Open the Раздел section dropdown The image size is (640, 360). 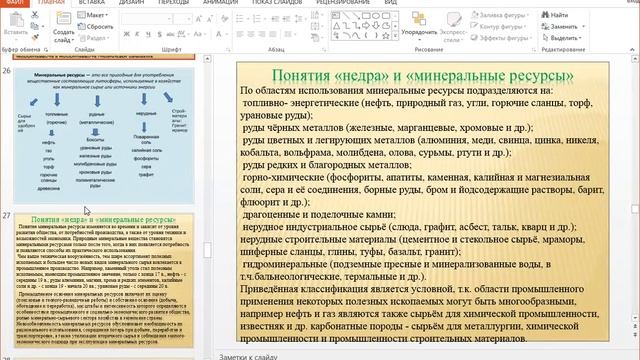tap(94, 38)
